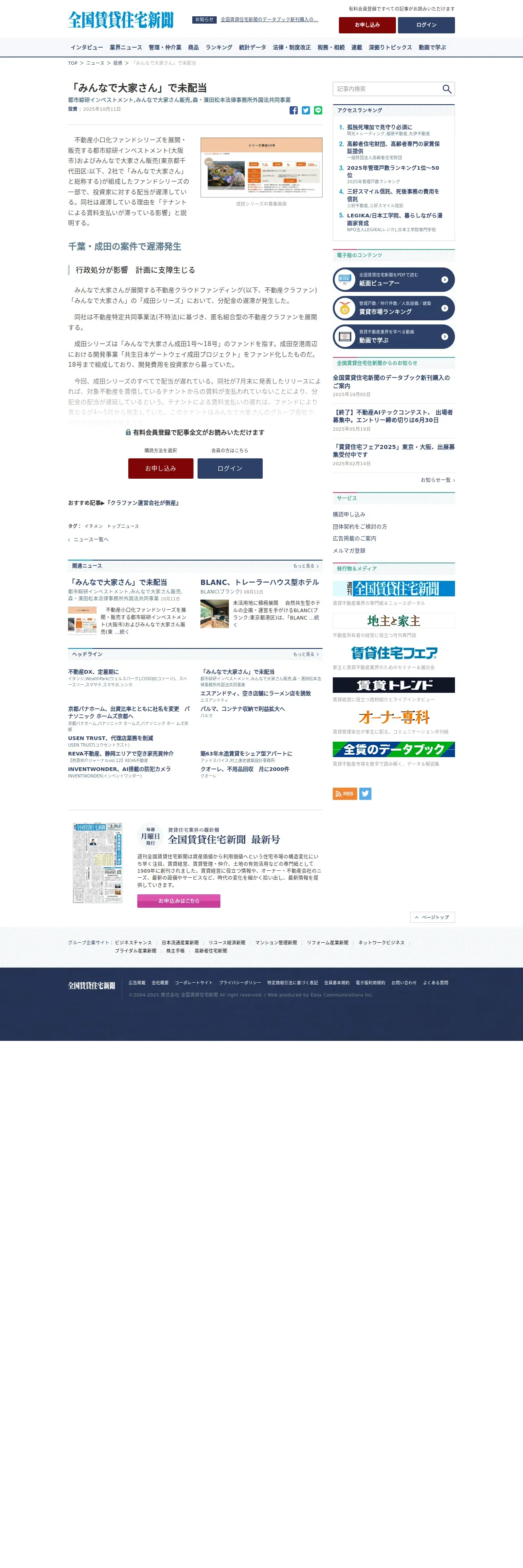Click the search magnifier icon
This screenshot has height=1568, width=523.
click(446, 89)
